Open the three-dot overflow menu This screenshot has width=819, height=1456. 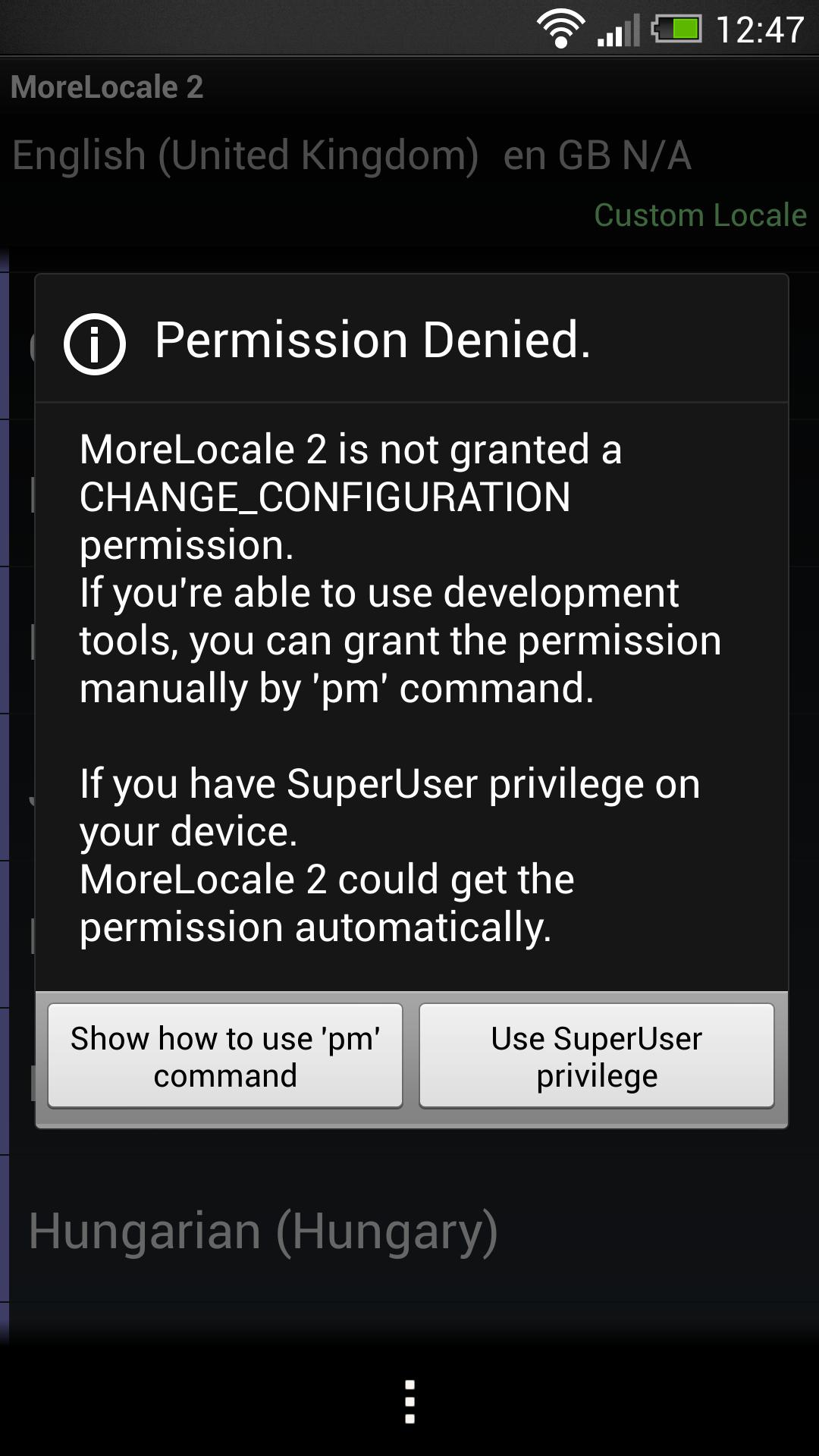point(409,1401)
